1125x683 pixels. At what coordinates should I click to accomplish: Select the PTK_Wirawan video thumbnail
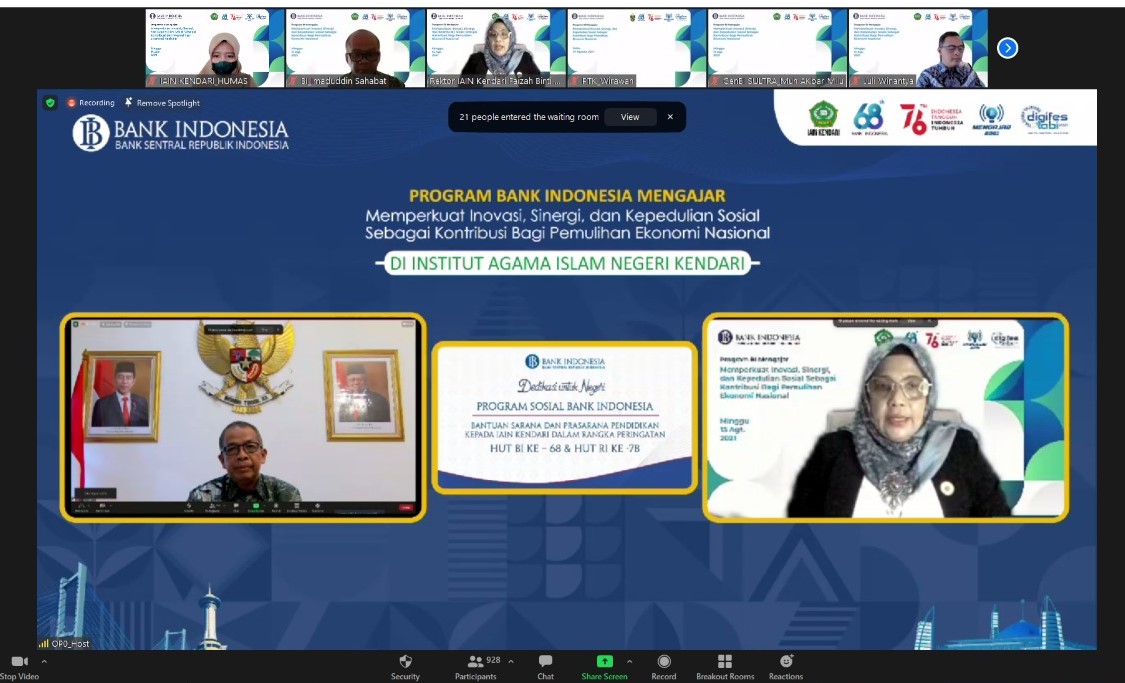[636, 48]
